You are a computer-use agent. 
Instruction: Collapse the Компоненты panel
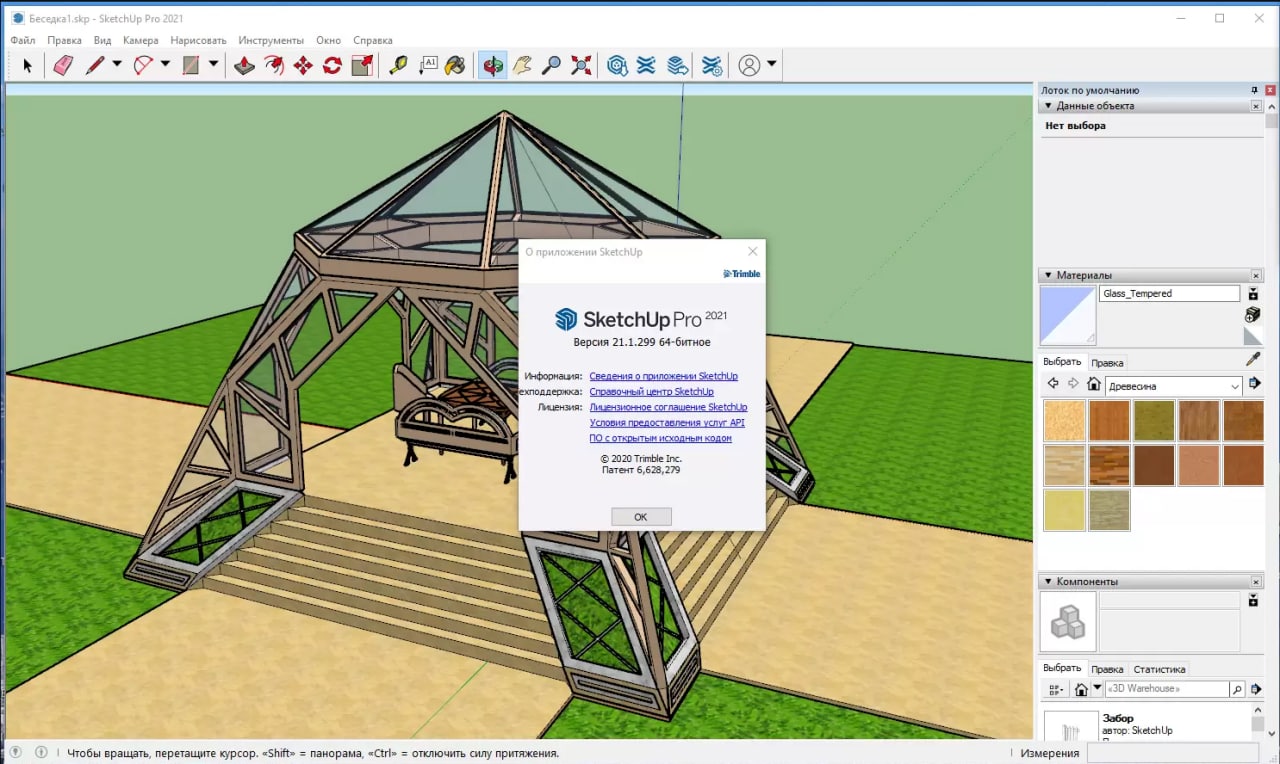coord(1048,581)
